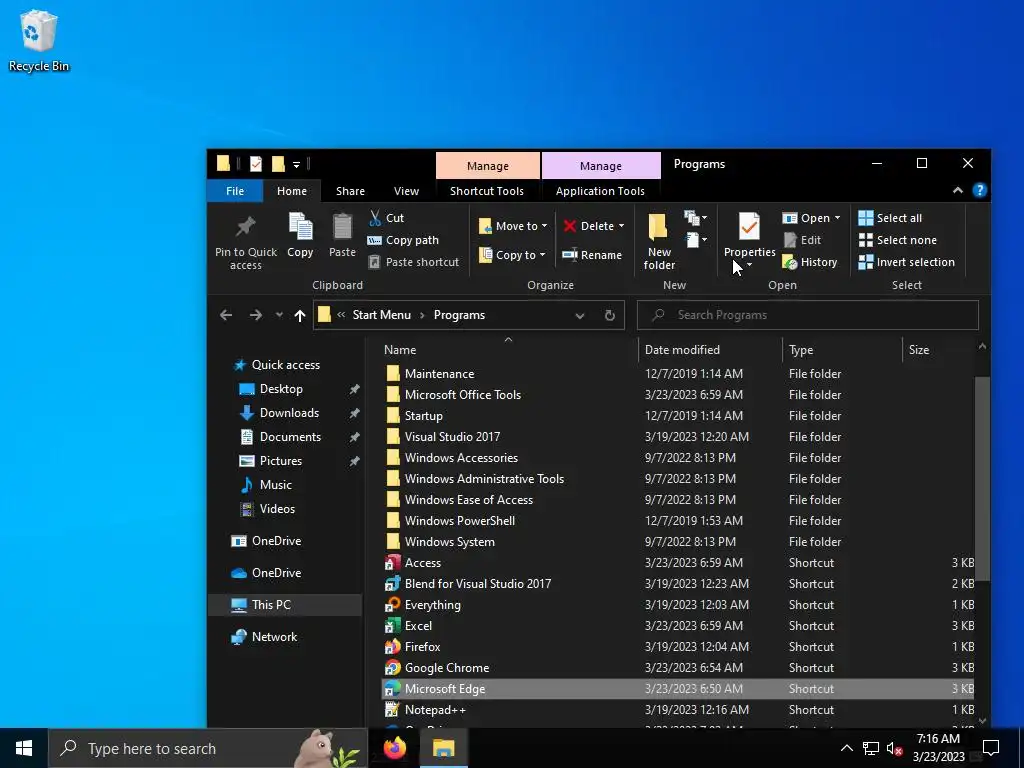The height and width of the screenshot is (768, 1024).
Task: Select Blend for Visual Studio 2017
Action: click(677, 584)
